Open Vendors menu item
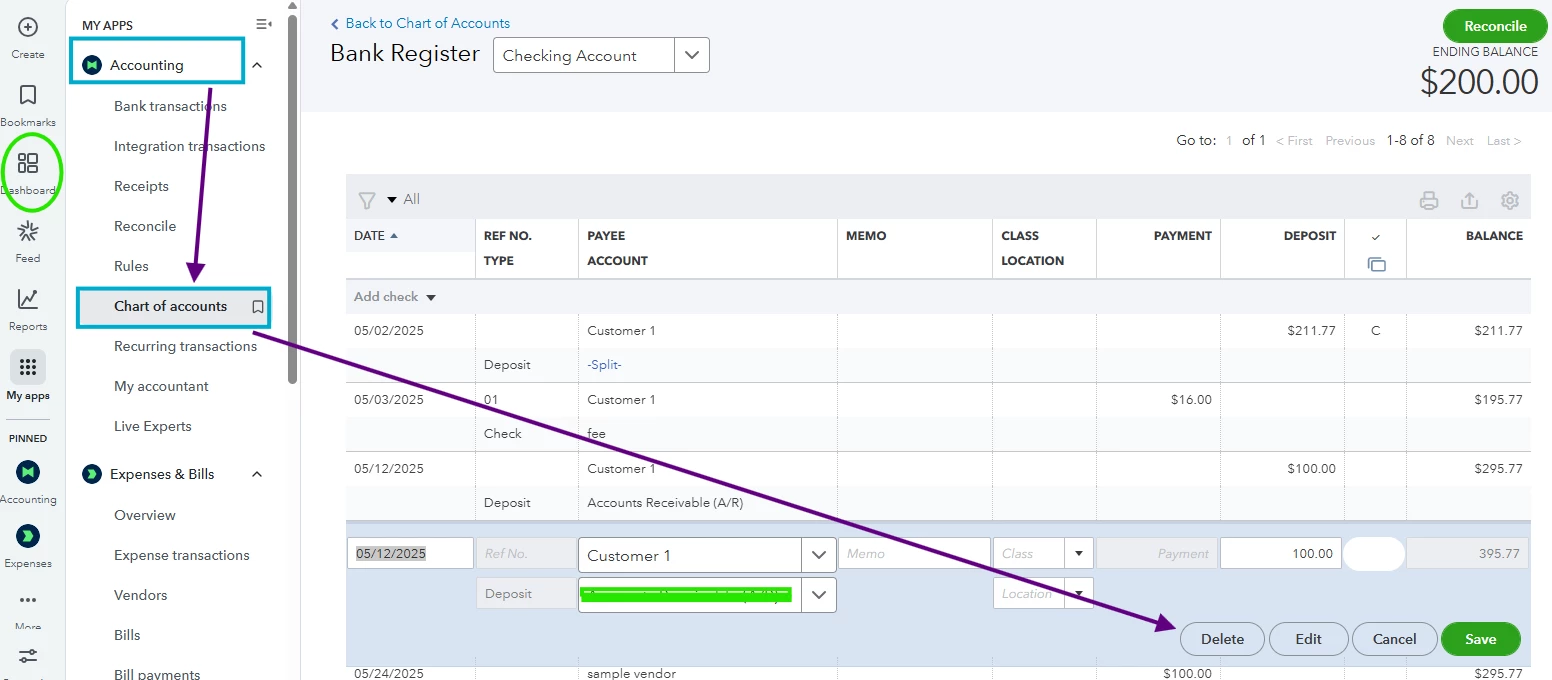The width and height of the screenshot is (1552, 680). click(140, 595)
